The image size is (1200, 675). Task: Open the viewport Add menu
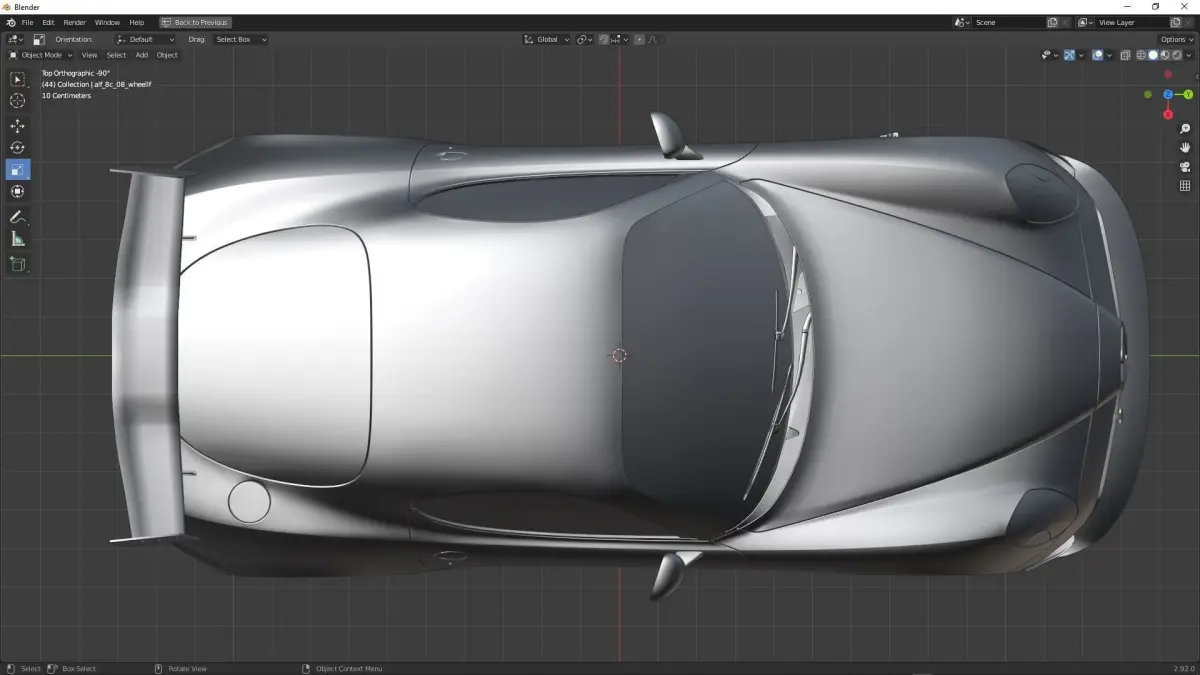(x=142, y=55)
